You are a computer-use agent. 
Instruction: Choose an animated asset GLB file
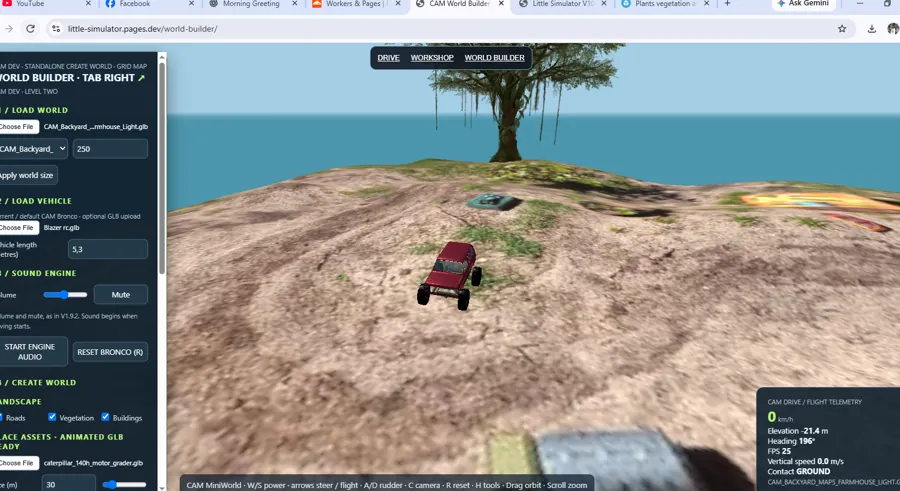pos(18,463)
